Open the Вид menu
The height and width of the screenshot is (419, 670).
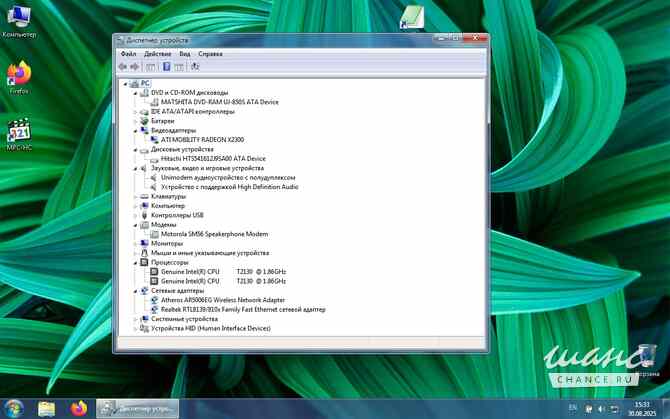coord(185,54)
